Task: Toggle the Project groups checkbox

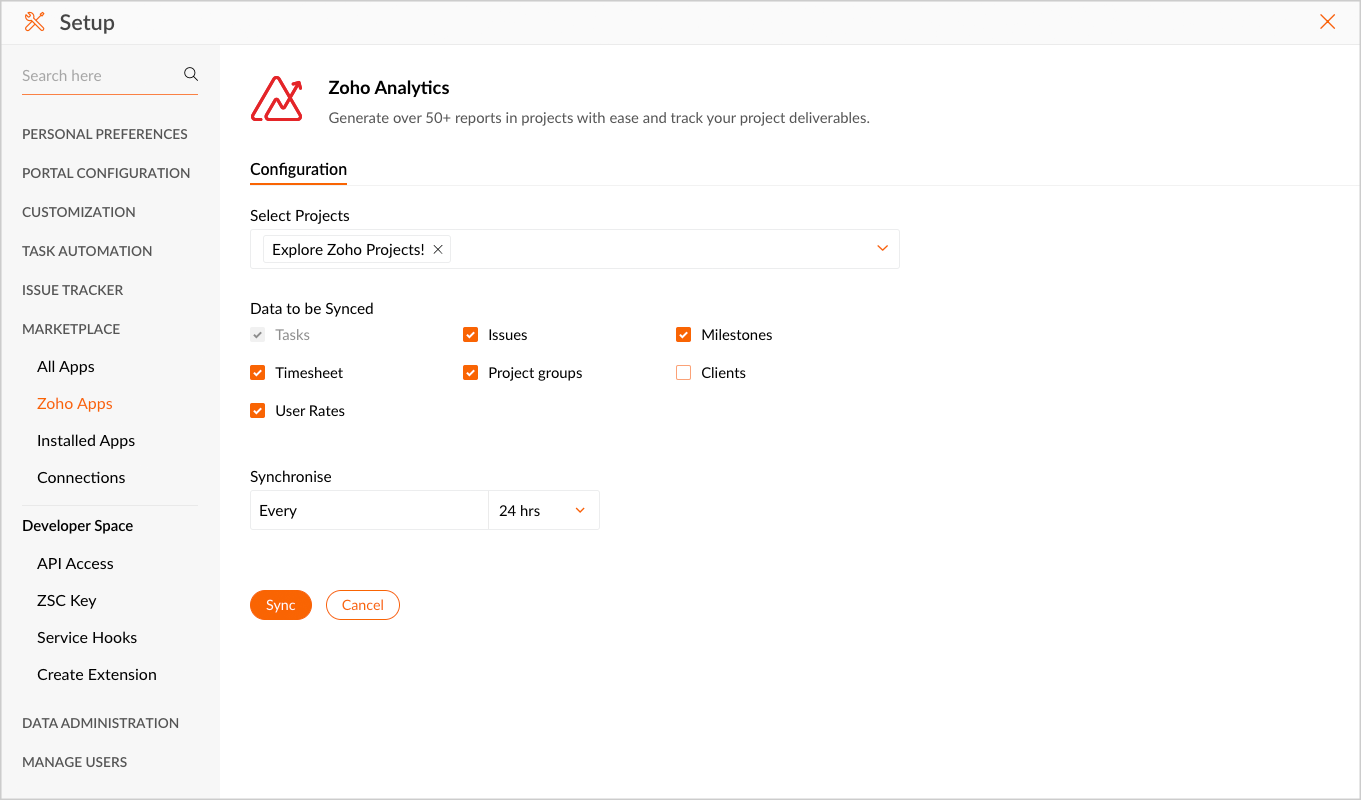Action: tap(471, 373)
